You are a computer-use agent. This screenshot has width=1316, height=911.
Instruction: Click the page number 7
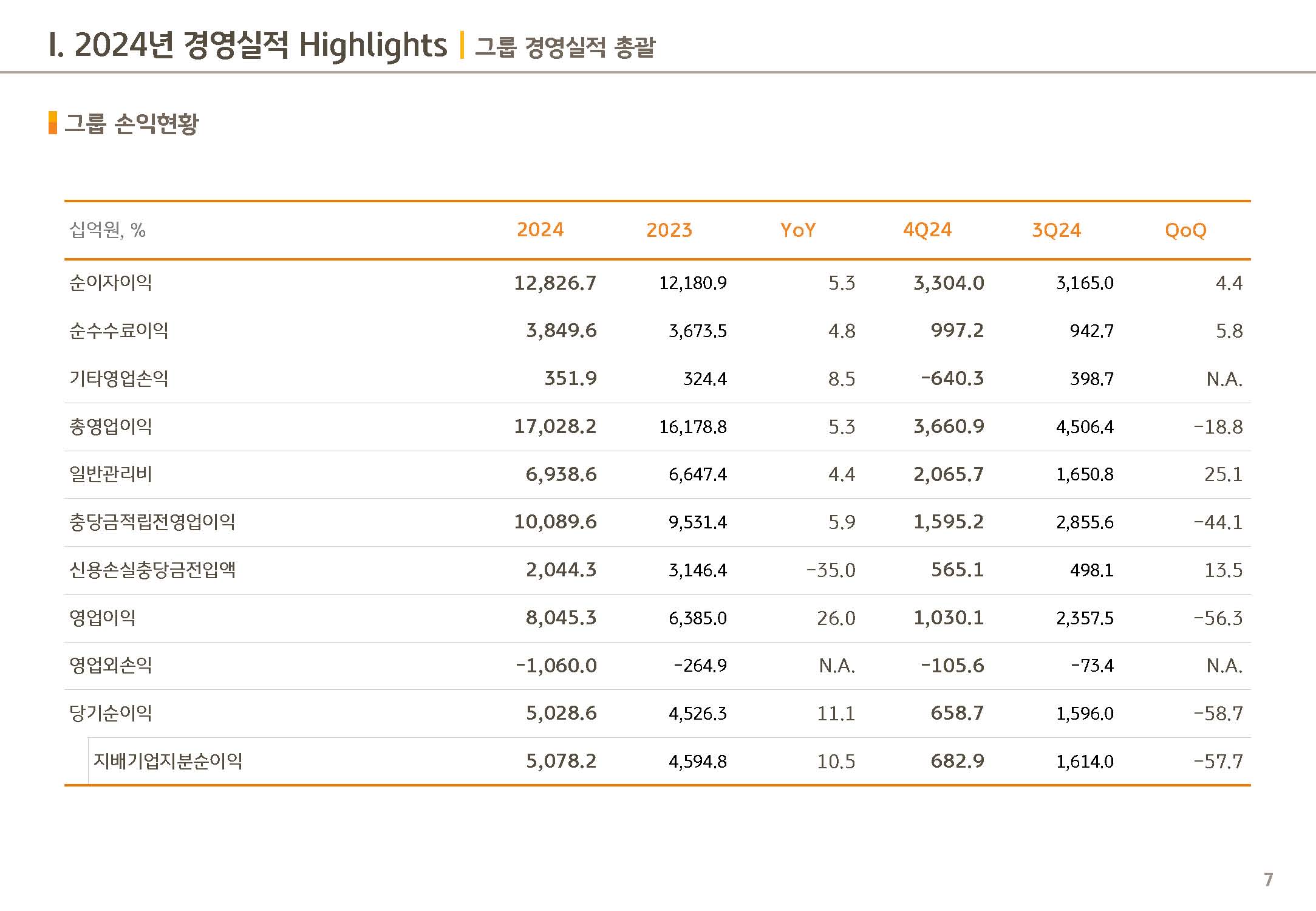click(x=1268, y=879)
